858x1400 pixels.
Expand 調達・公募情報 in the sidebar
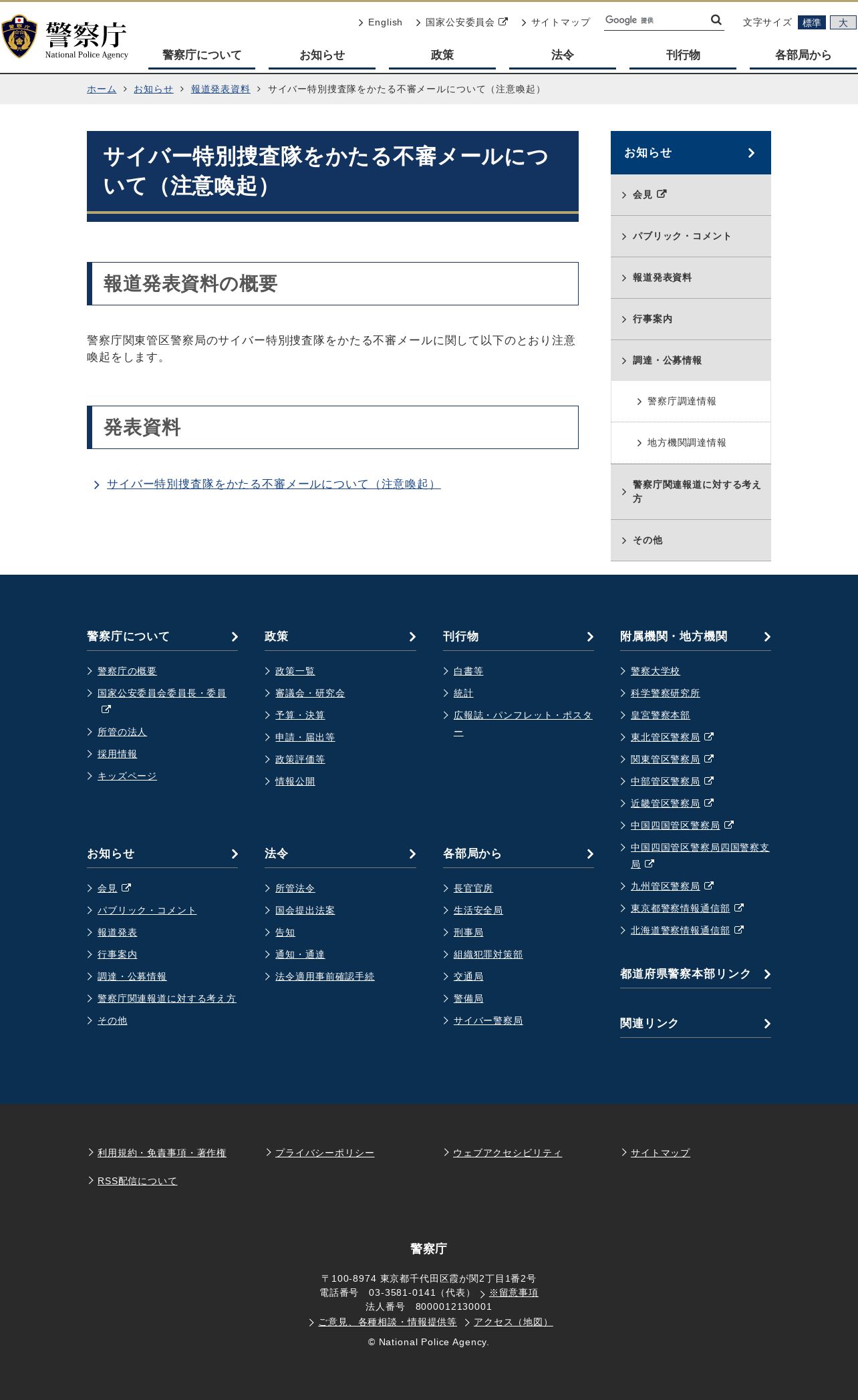(x=691, y=361)
